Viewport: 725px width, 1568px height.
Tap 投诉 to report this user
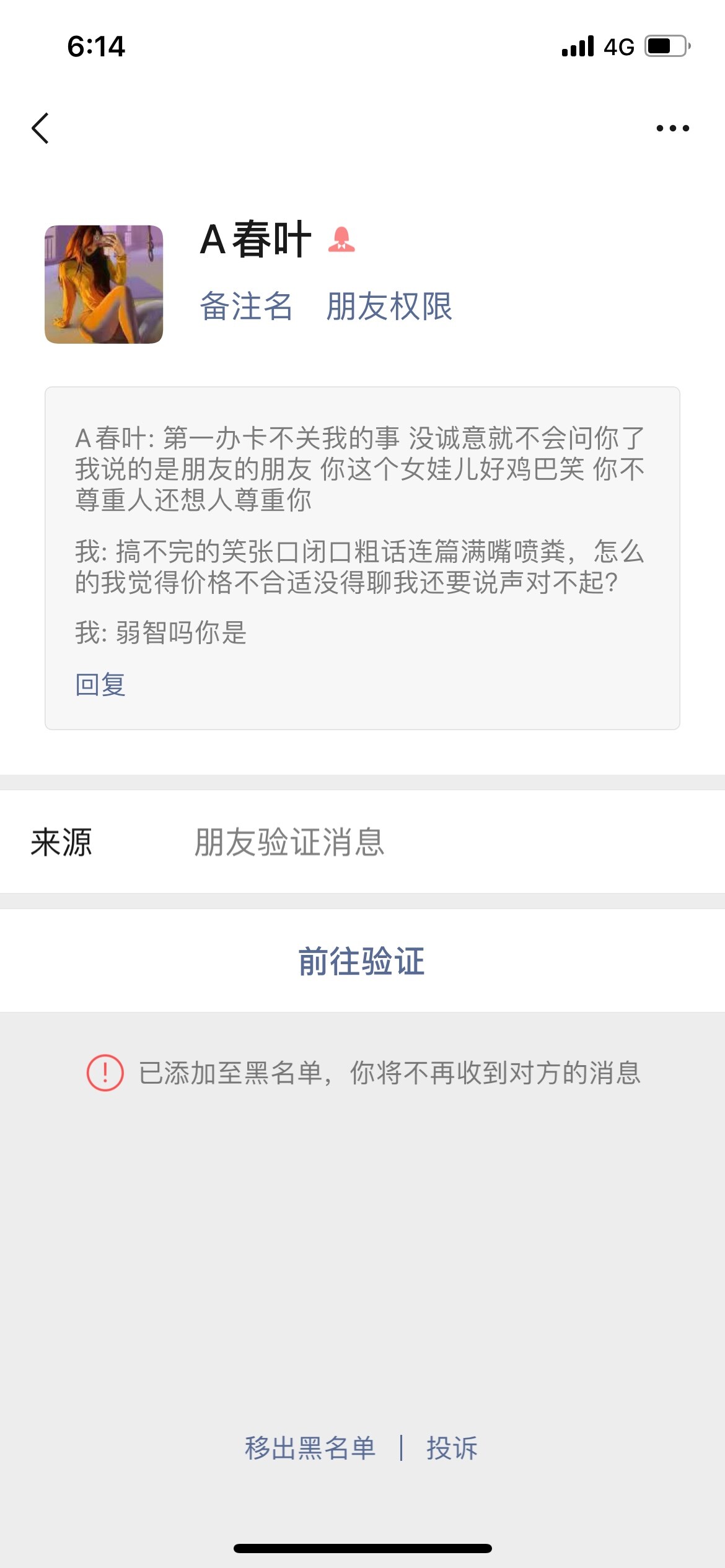[x=452, y=1448]
